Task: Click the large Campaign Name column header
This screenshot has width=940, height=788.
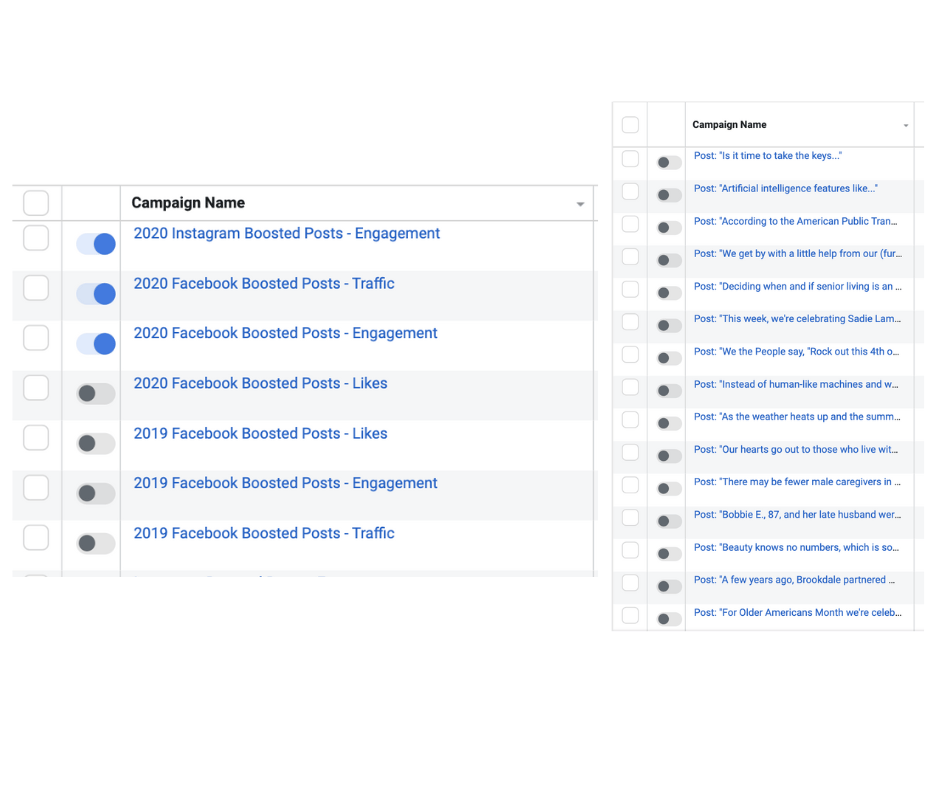Action: [188, 203]
